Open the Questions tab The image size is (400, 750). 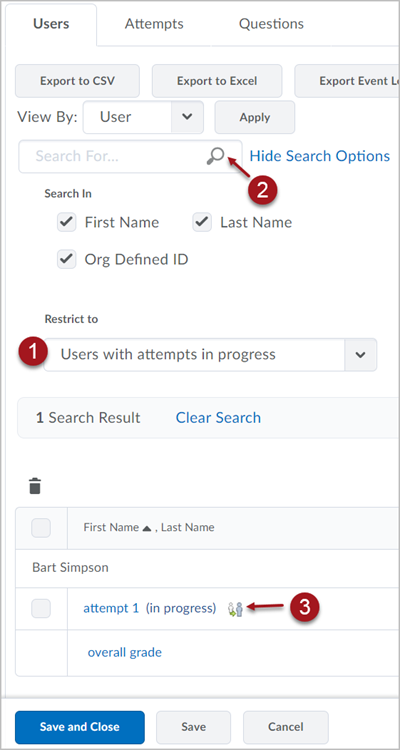[x=271, y=24]
